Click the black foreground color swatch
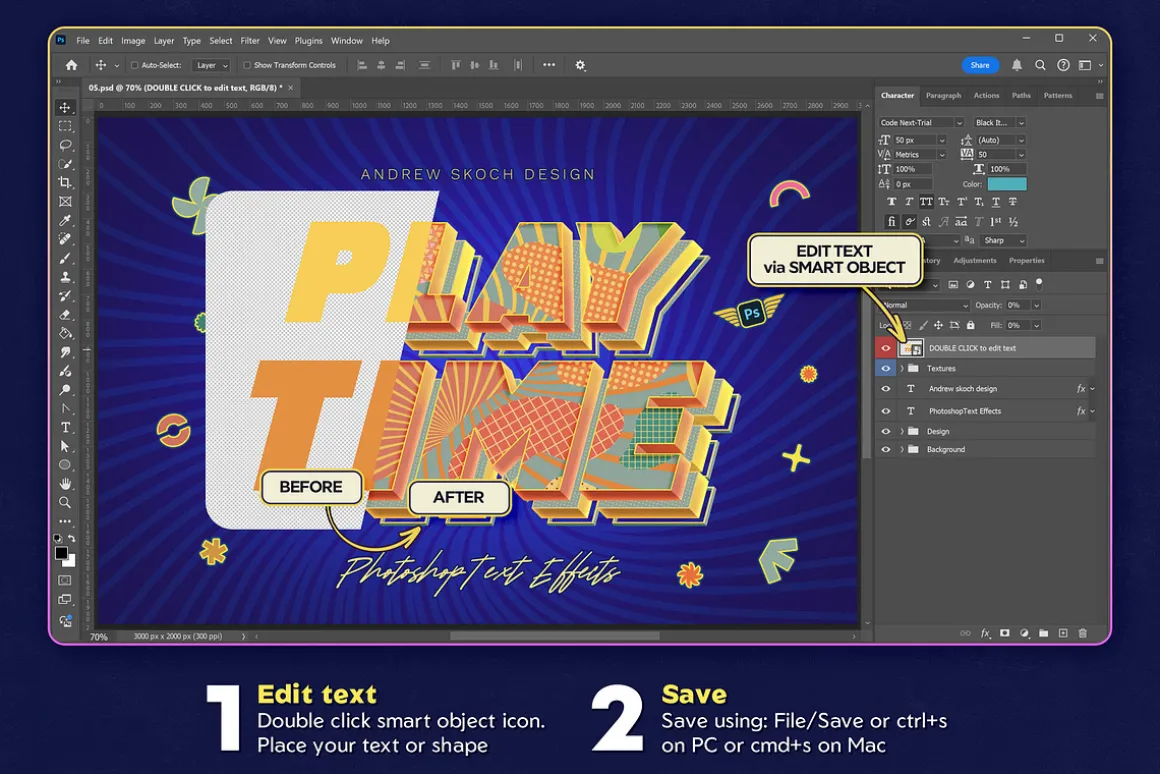This screenshot has height=774, width=1160. (61, 553)
